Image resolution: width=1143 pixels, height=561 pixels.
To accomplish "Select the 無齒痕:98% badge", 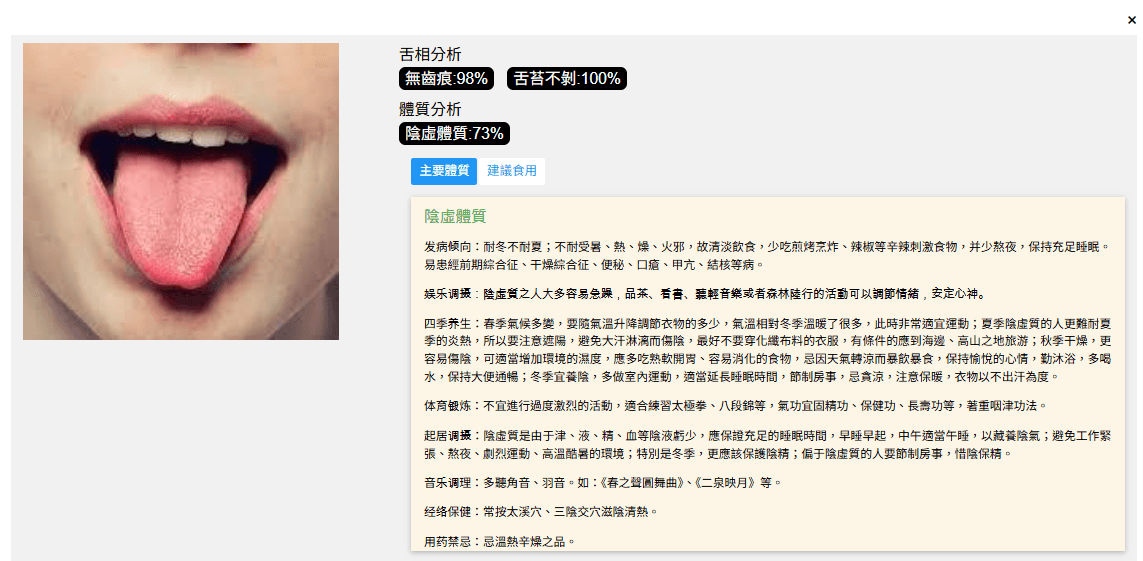I will tap(446, 79).
